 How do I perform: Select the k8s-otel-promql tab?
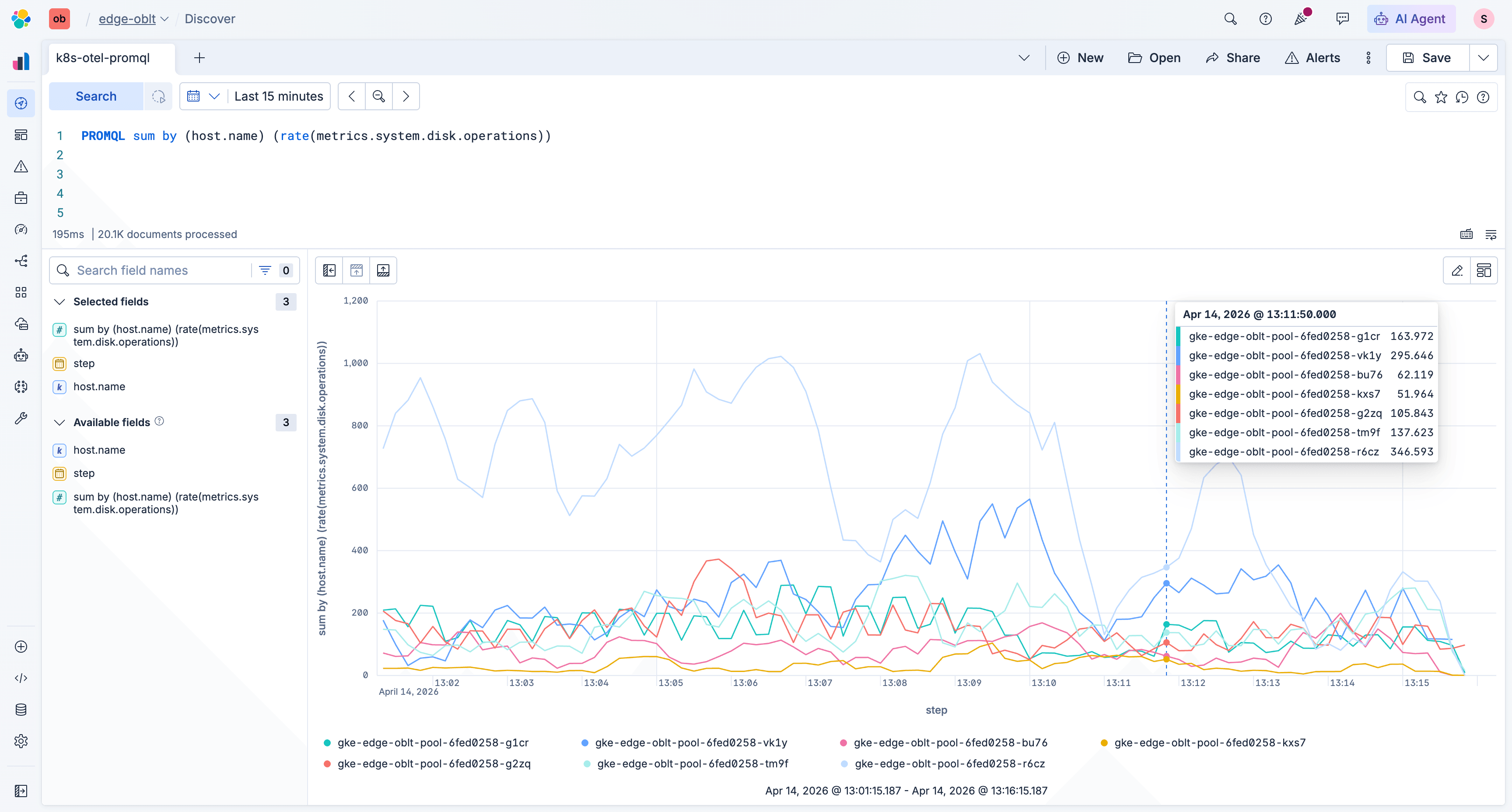click(103, 58)
